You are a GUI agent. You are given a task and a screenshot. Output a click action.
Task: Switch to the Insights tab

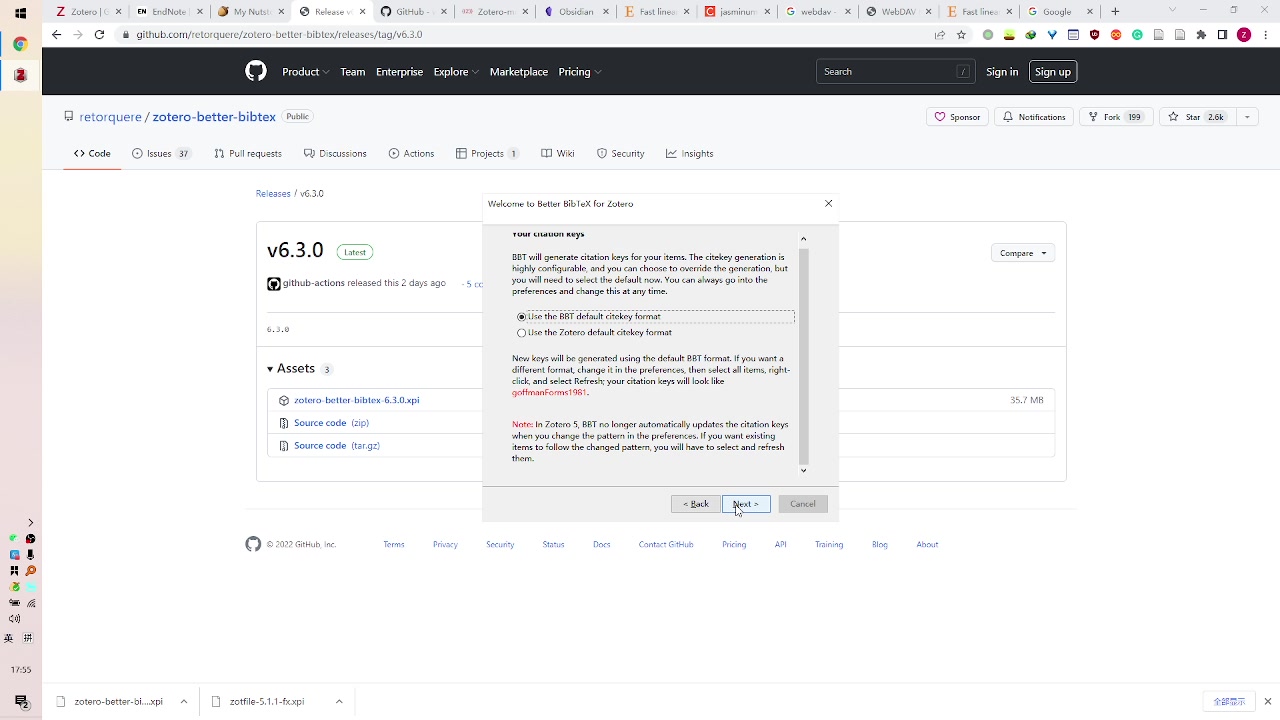point(690,154)
